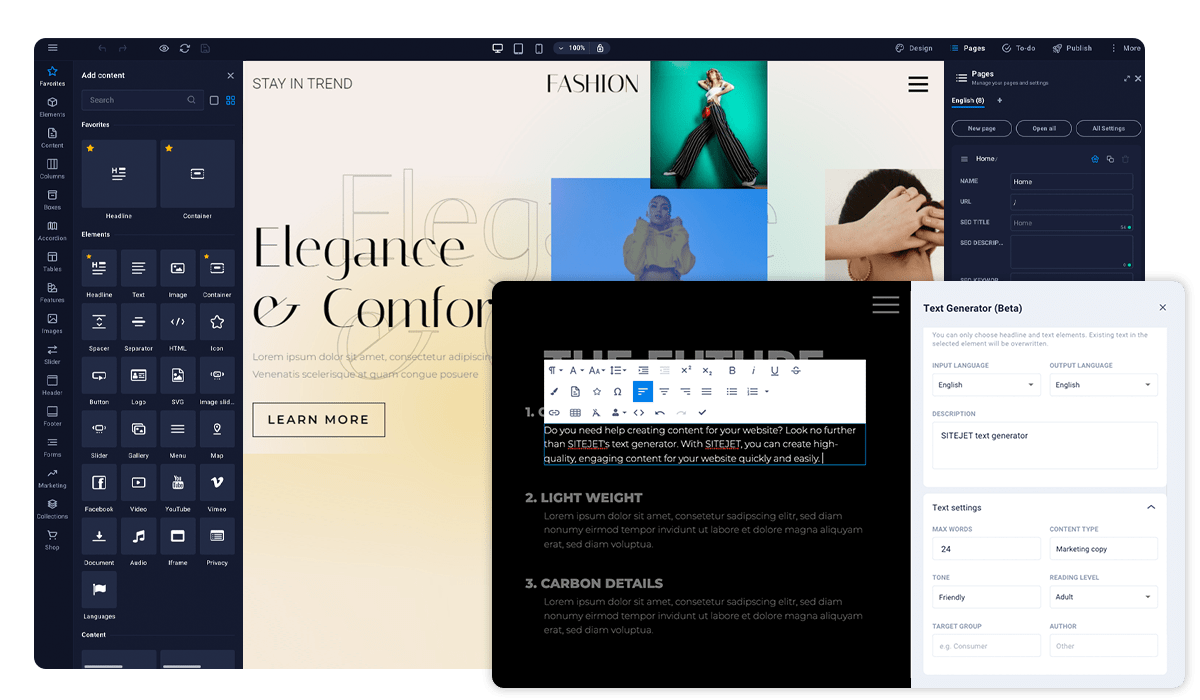Click the LEARN MORE button on the page
1200x700 pixels.
coord(318,420)
